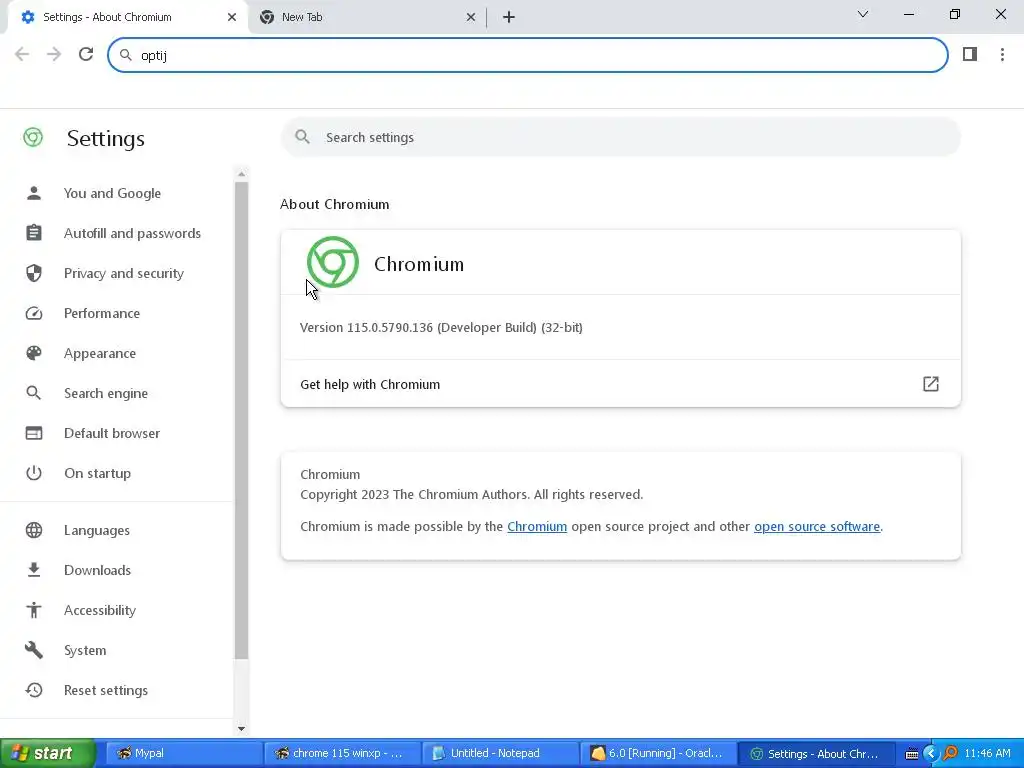Viewport: 1024px width, 768px height.
Task: Open the Windows start button
Action: tap(47, 753)
